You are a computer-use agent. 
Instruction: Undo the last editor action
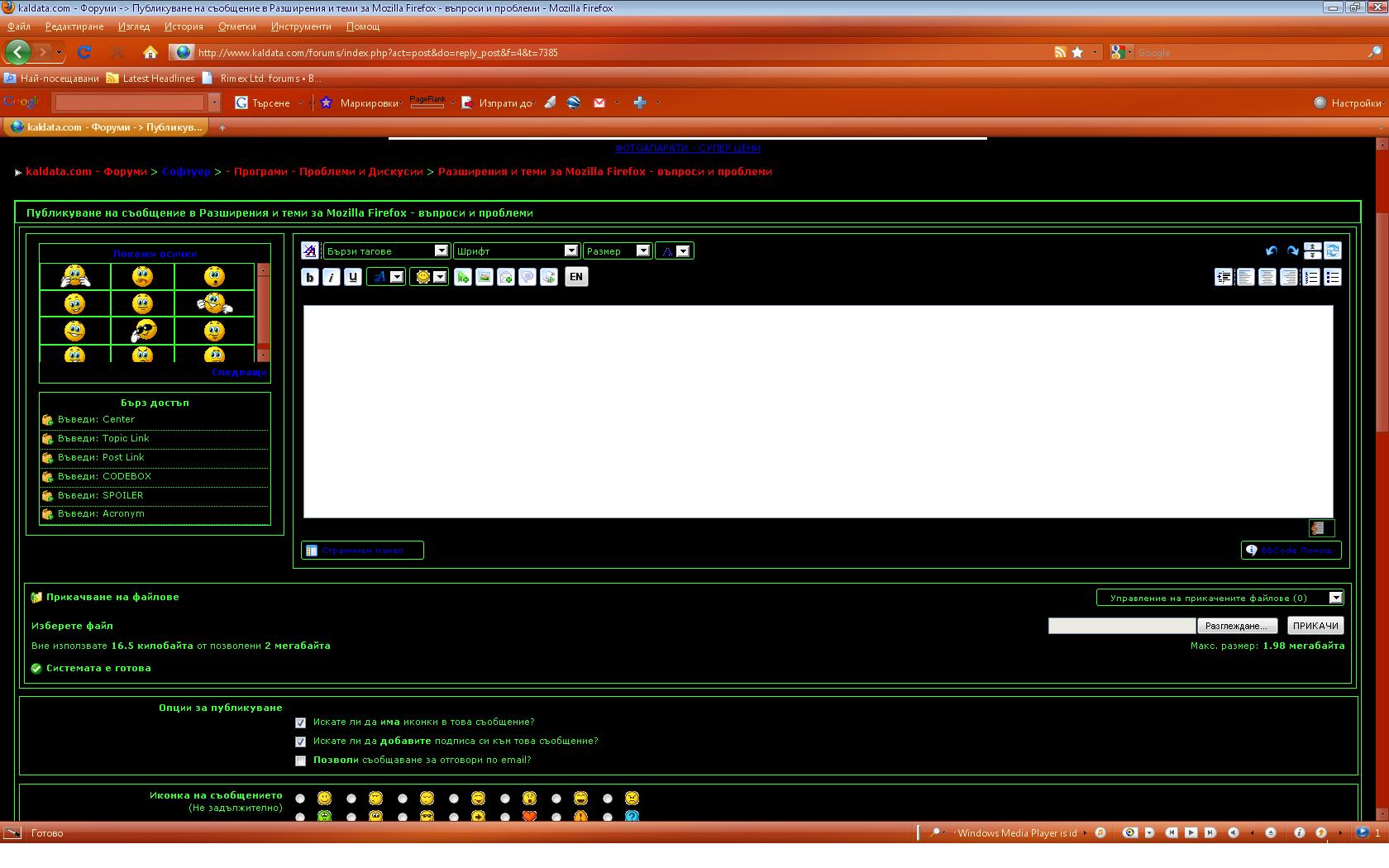[x=1272, y=250]
